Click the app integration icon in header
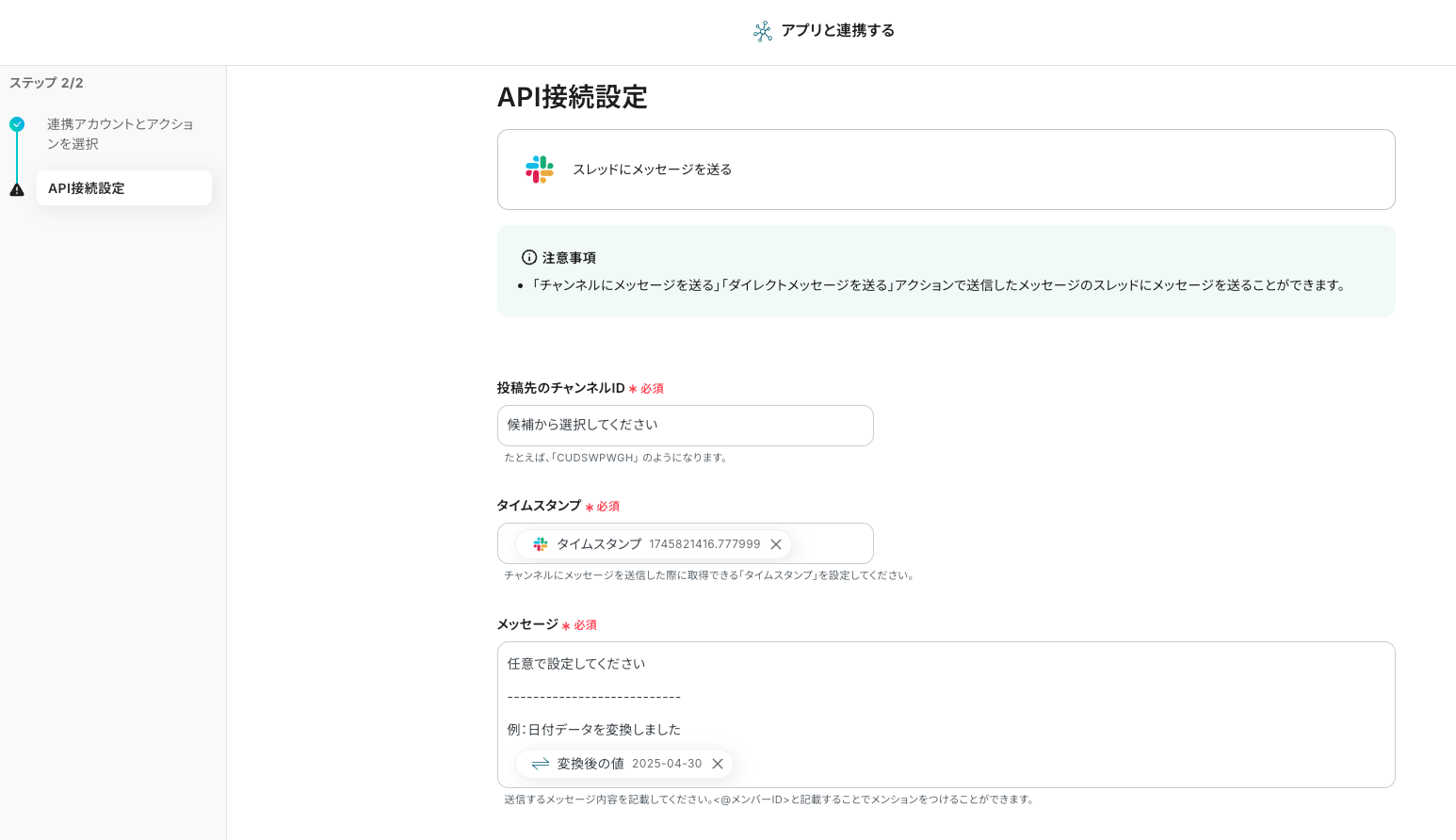The height and width of the screenshot is (840, 1456). tap(762, 31)
